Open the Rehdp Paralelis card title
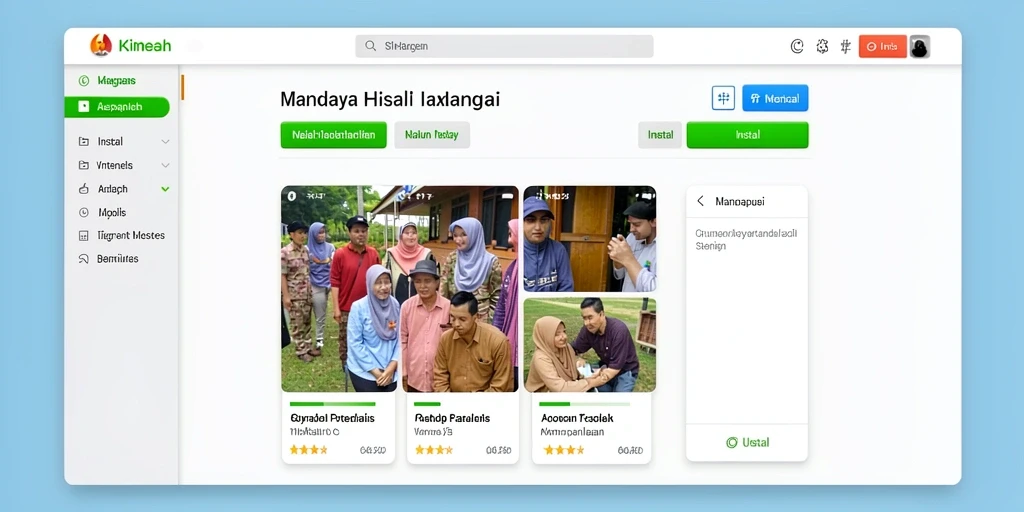The height and width of the screenshot is (512, 1024). pyautogui.click(x=452, y=418)
